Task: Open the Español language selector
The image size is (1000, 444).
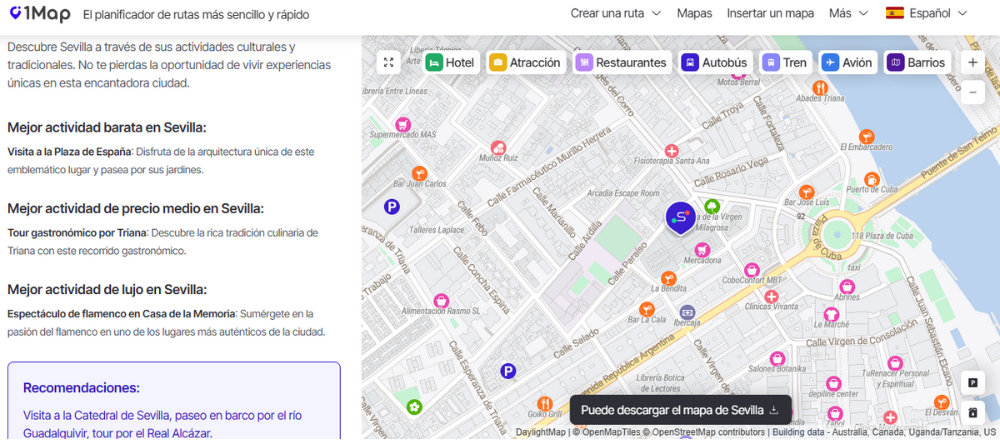Action: point(926,13)
